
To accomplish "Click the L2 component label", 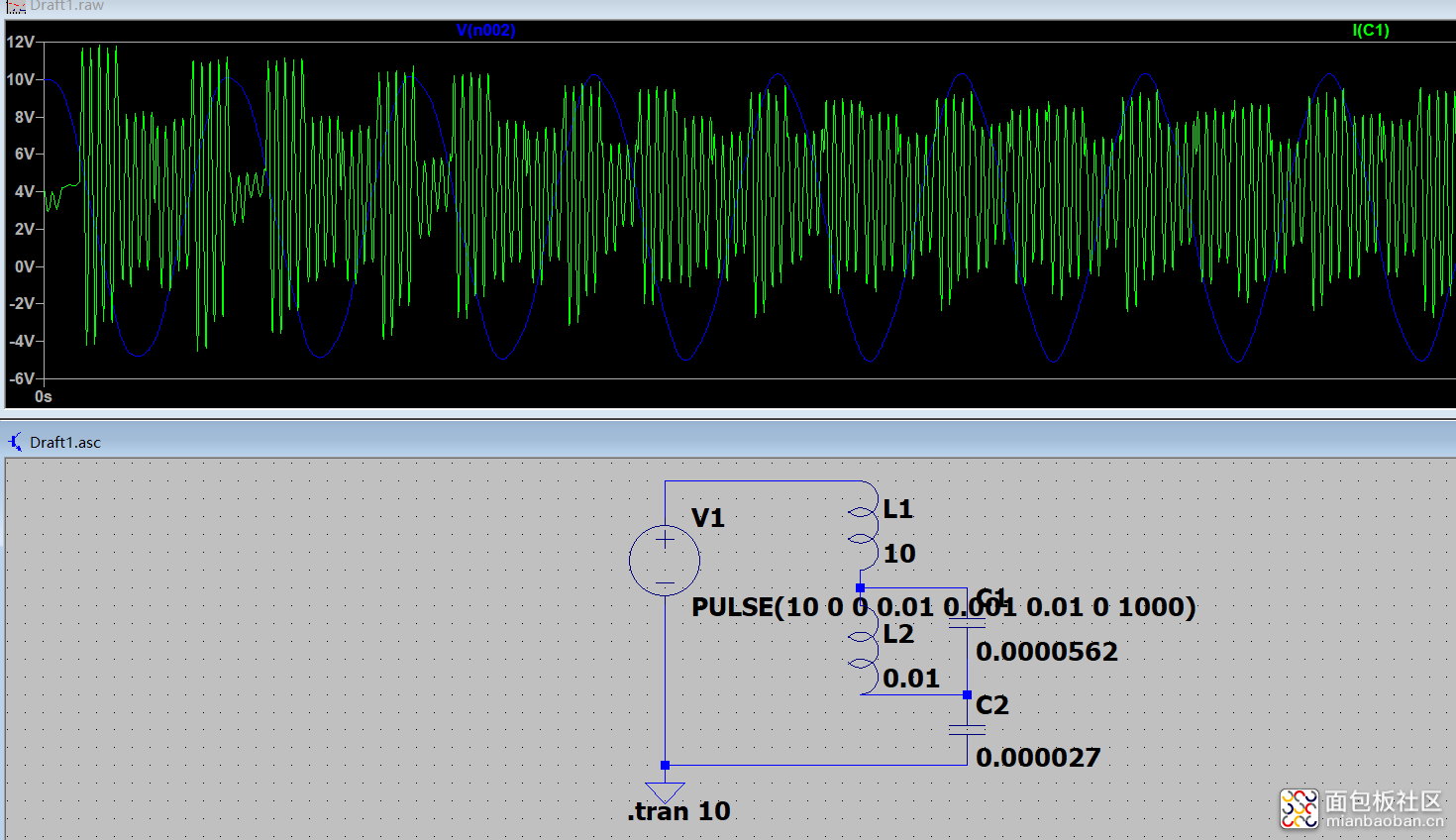I will (898, 634).
